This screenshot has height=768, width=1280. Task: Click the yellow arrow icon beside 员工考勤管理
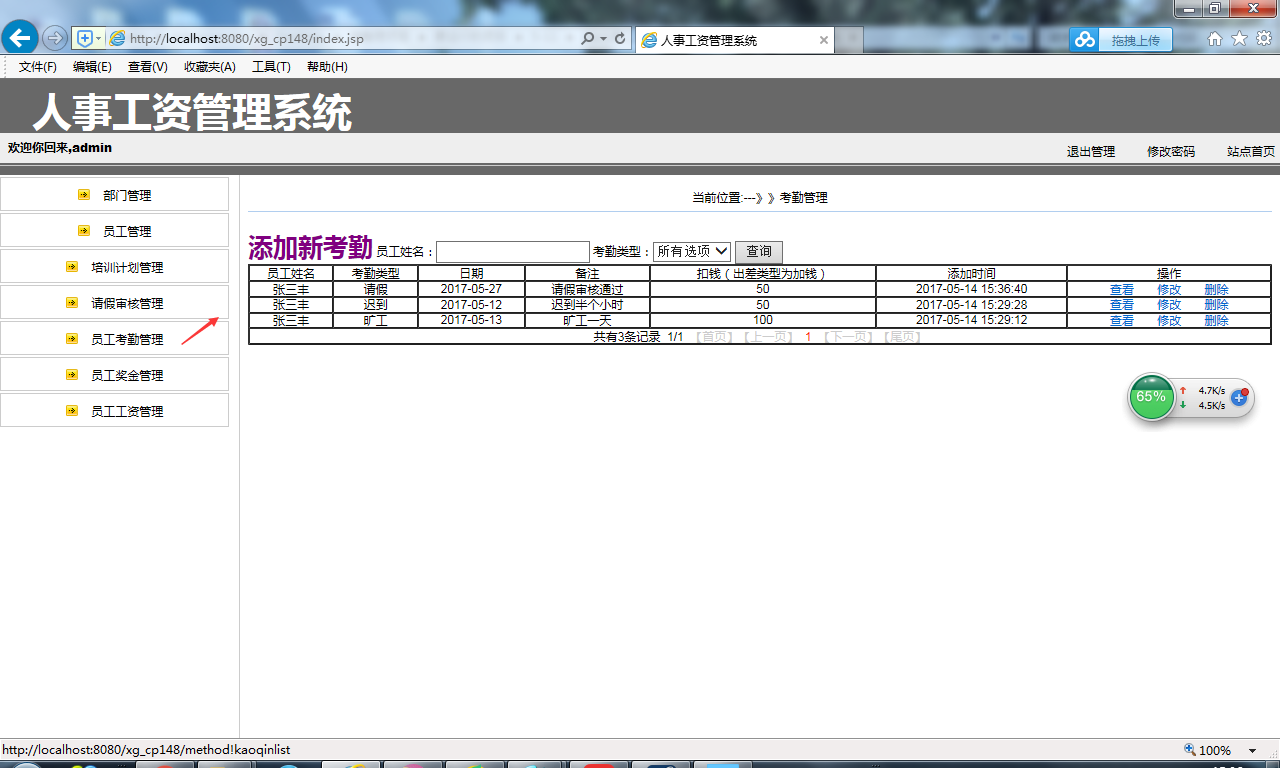point(72,339)
